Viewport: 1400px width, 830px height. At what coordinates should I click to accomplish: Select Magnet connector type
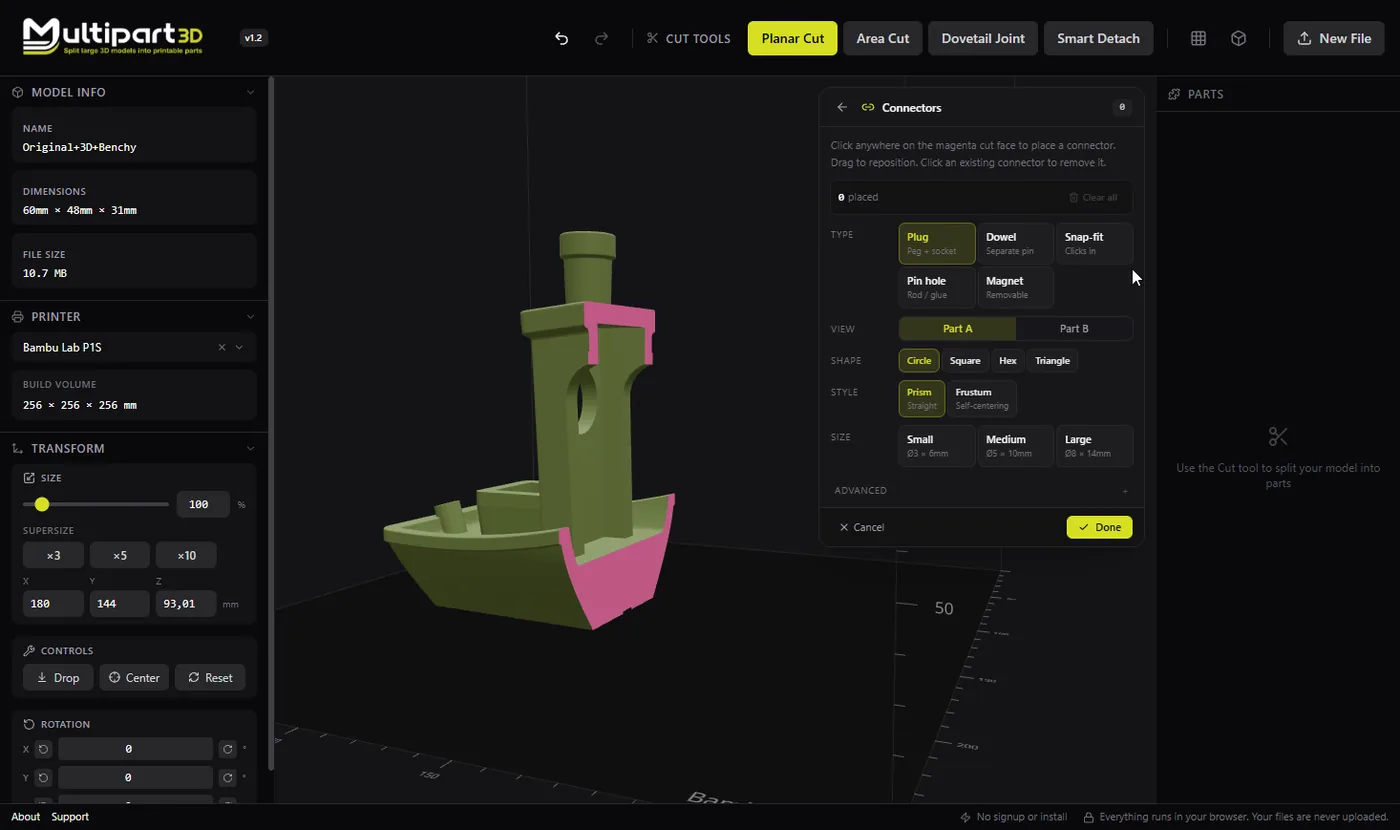click(x=1016, y=288)
